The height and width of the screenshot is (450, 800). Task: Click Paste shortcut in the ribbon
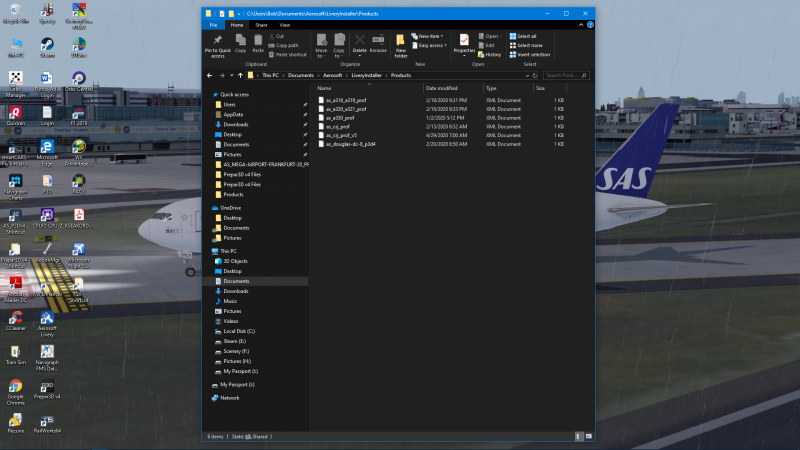click(x=288, y=55)
